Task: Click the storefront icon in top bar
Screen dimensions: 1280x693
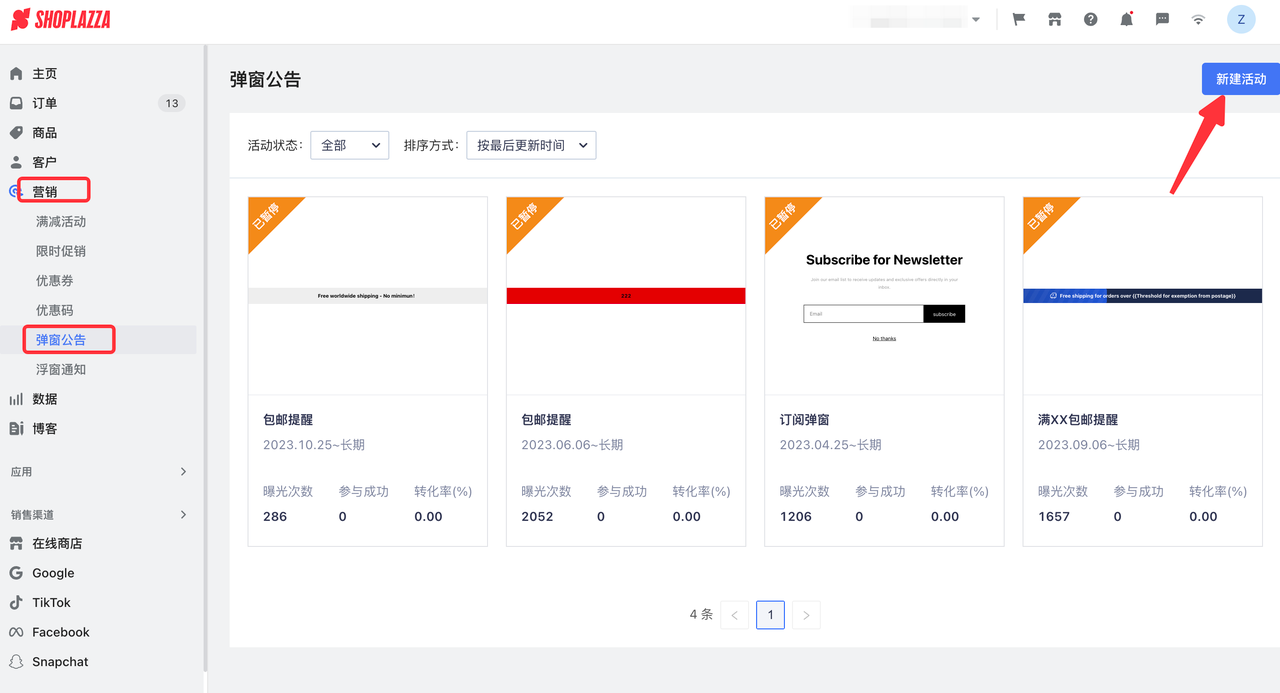Action: click(x=1054, y=18)
